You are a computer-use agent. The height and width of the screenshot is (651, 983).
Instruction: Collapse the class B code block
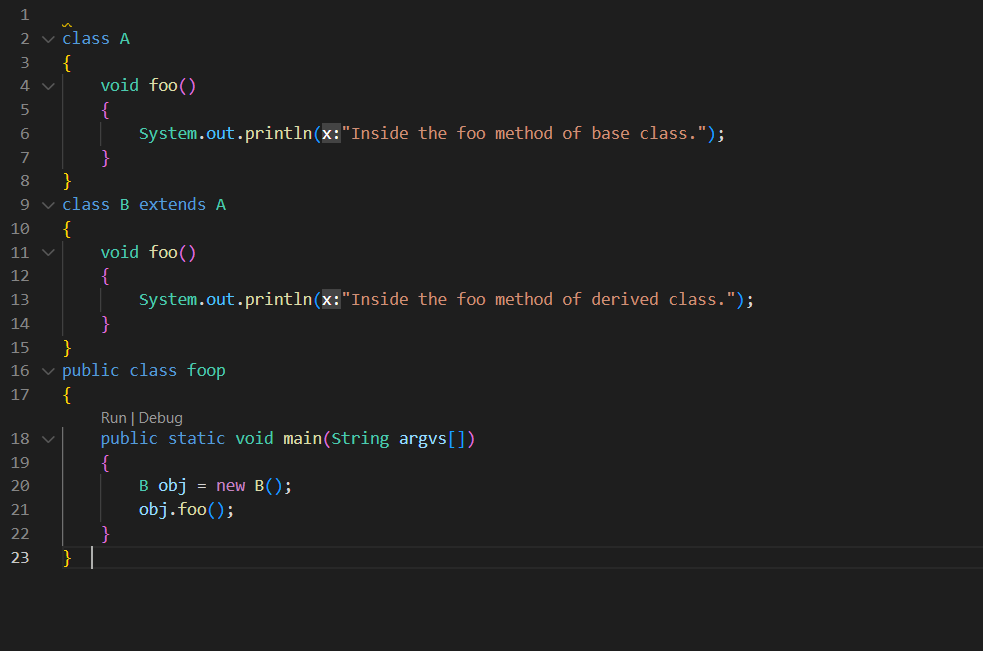tap(47, 204)
